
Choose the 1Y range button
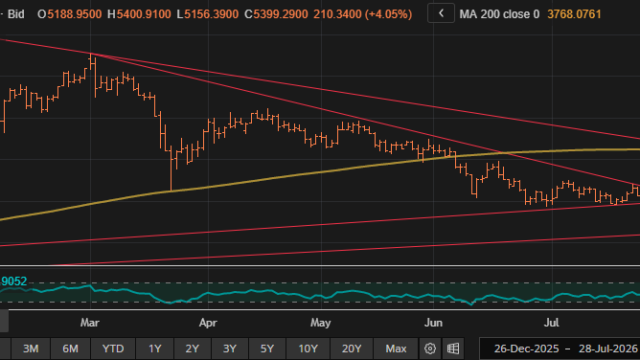[155, 349]
